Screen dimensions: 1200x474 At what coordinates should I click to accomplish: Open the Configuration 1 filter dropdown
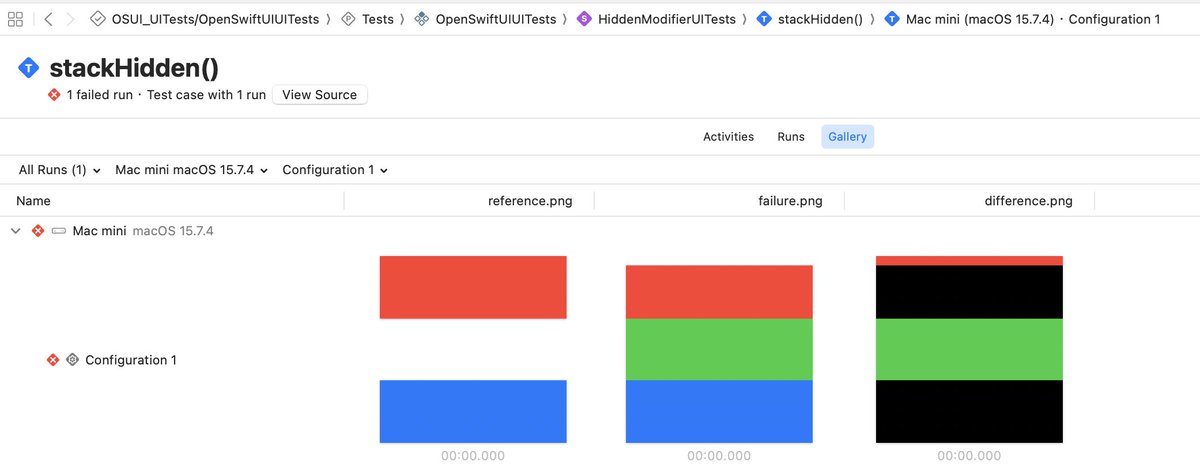(x=335, y=170)
